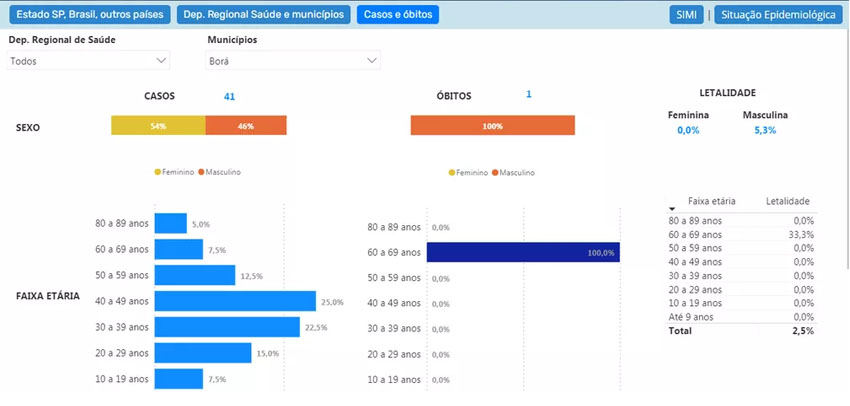This screenshot has height=406, width=850.
Task: Select the 'Casos e óbitos' tab
Action: [x=398, y=15]
